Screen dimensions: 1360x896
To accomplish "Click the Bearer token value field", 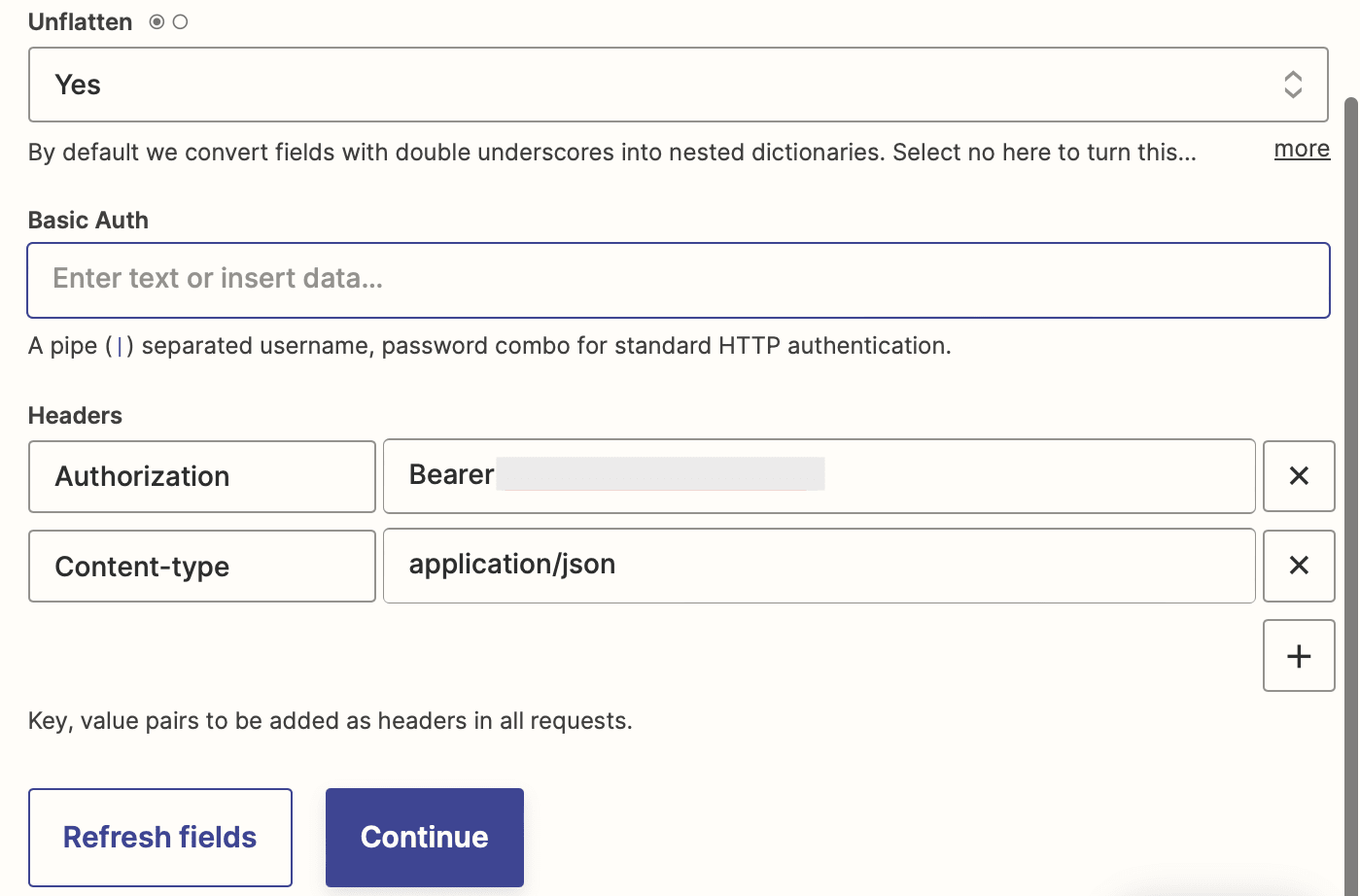I will (817, 476).
